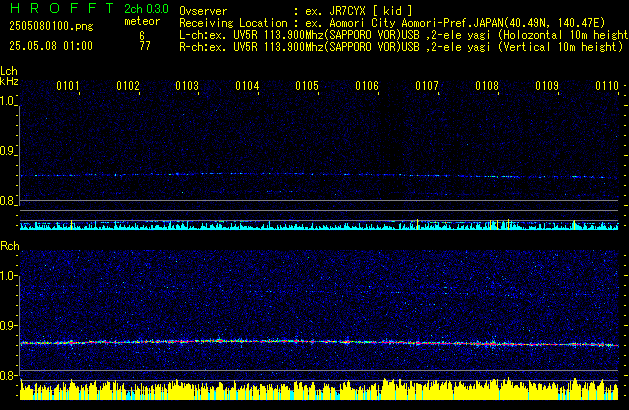The height and width of the screenshot is (410, 629).
Task: Click the HROFFT title text
Action: pyautogui.click(x=62, y=8)
